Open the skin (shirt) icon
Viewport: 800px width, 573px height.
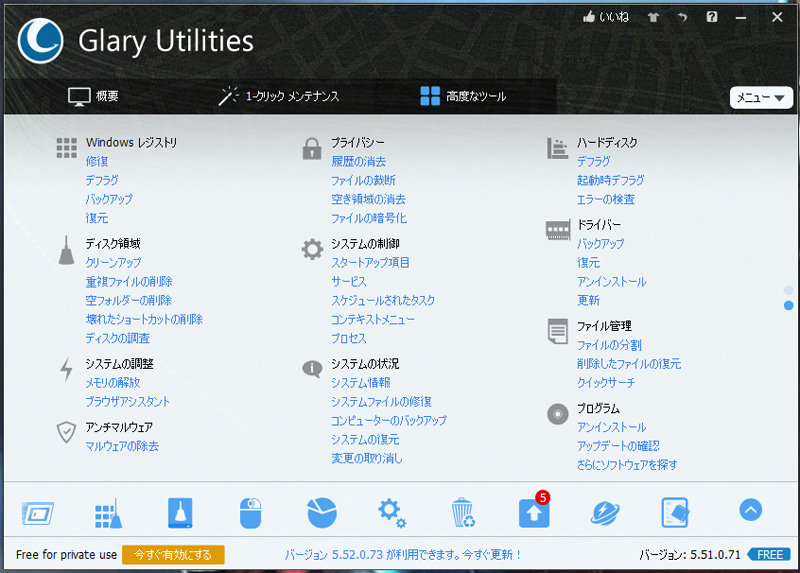653,17
